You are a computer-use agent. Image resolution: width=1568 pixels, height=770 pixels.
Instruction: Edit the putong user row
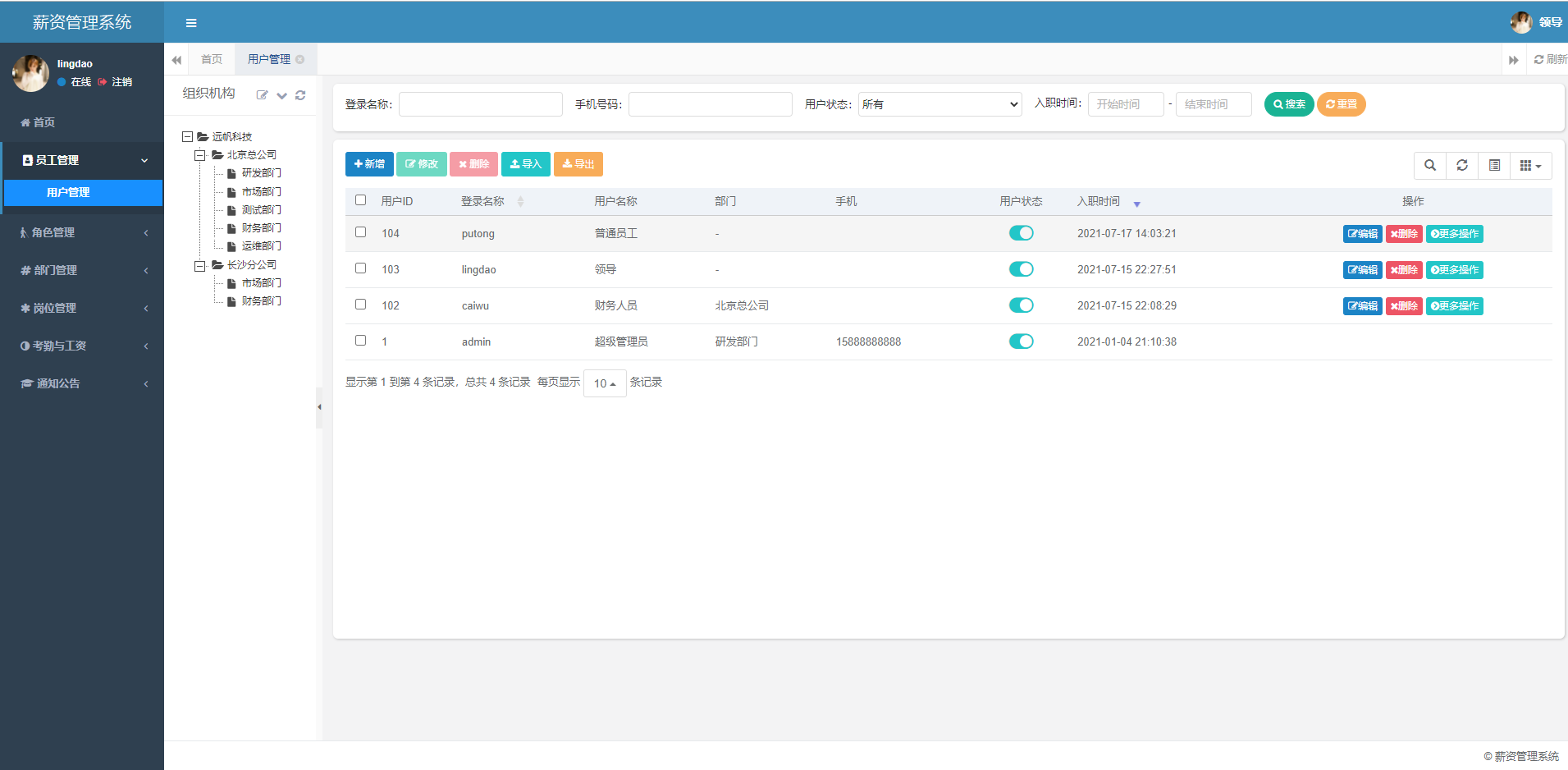[x=1363, y=234]
